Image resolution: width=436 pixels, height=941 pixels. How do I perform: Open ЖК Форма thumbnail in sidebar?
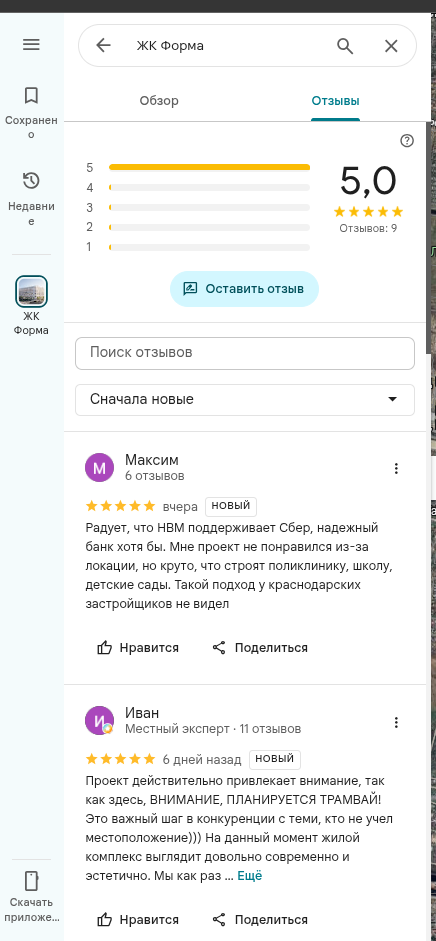pyautogui.click(x=31, y=291)
